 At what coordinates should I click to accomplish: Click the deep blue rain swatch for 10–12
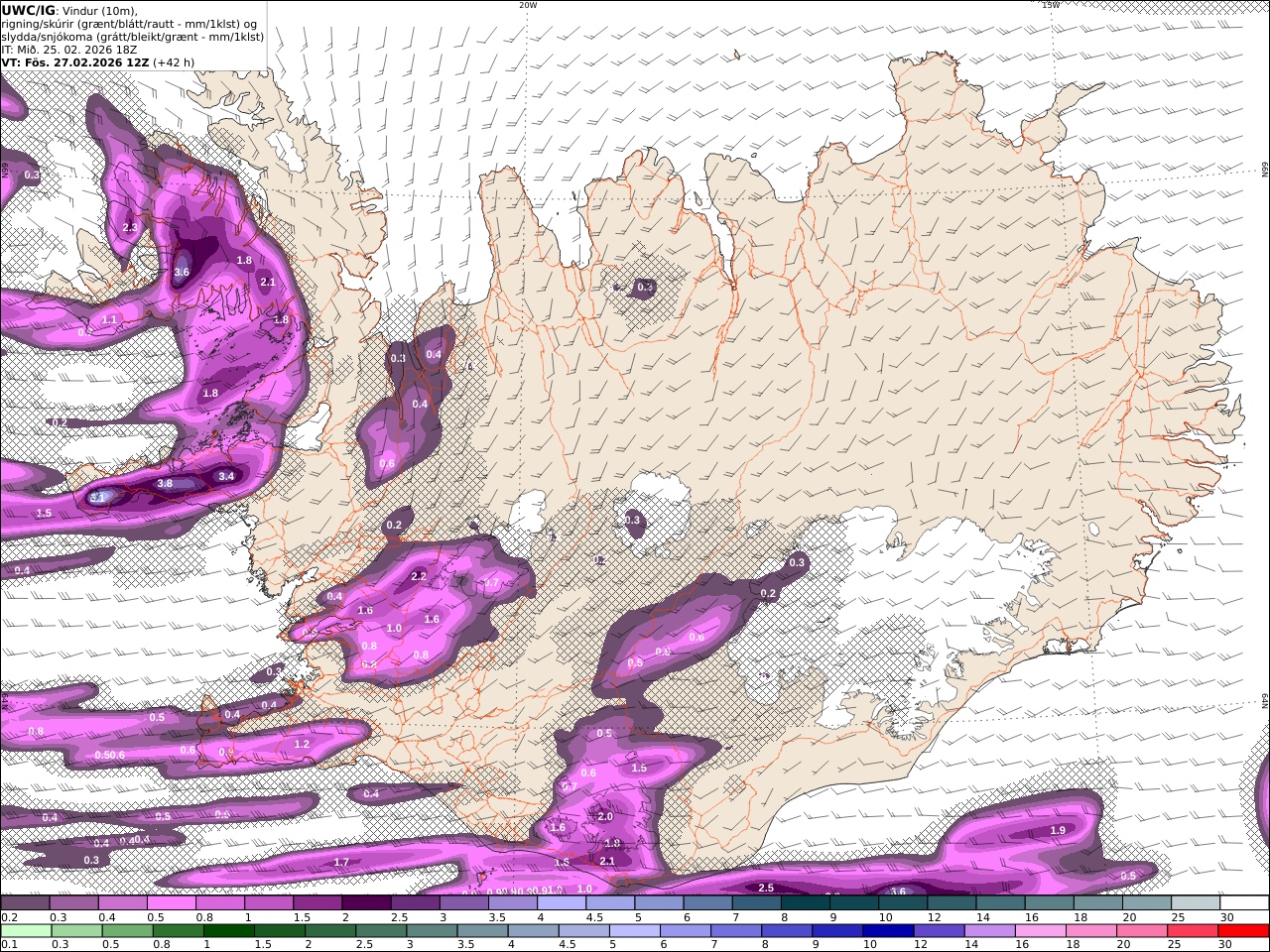[x=888, y=931]
